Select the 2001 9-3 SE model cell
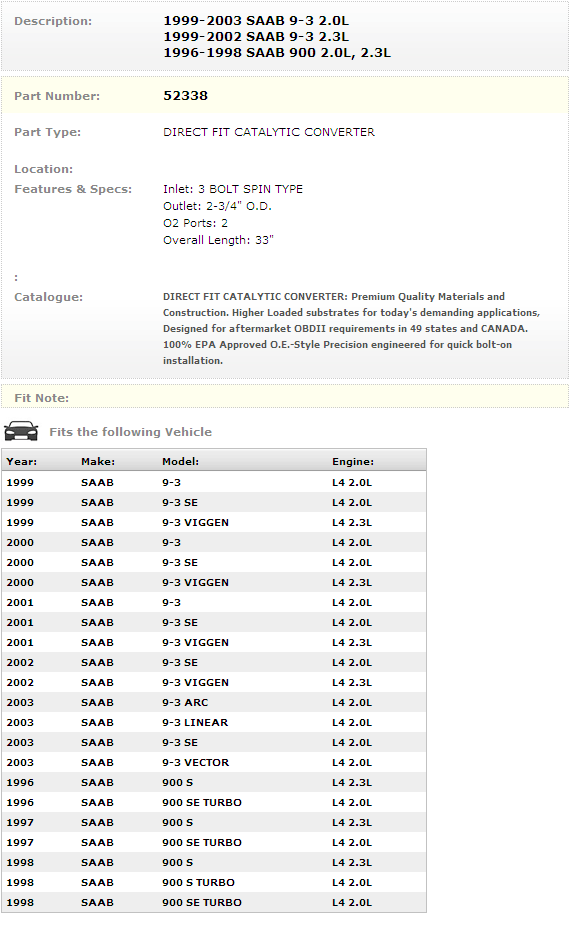Screen dimensions: 570x941 click(180, 623)
